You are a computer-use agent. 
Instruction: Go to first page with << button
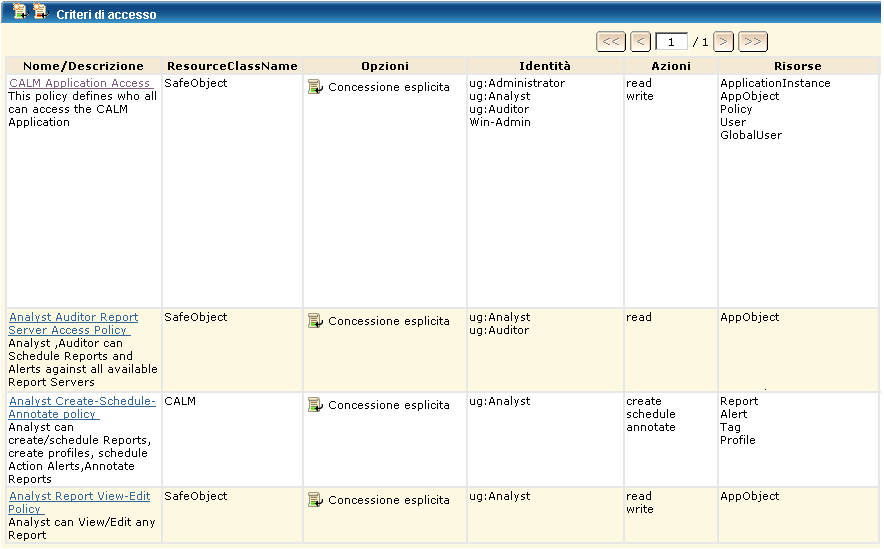click(611, 42)
